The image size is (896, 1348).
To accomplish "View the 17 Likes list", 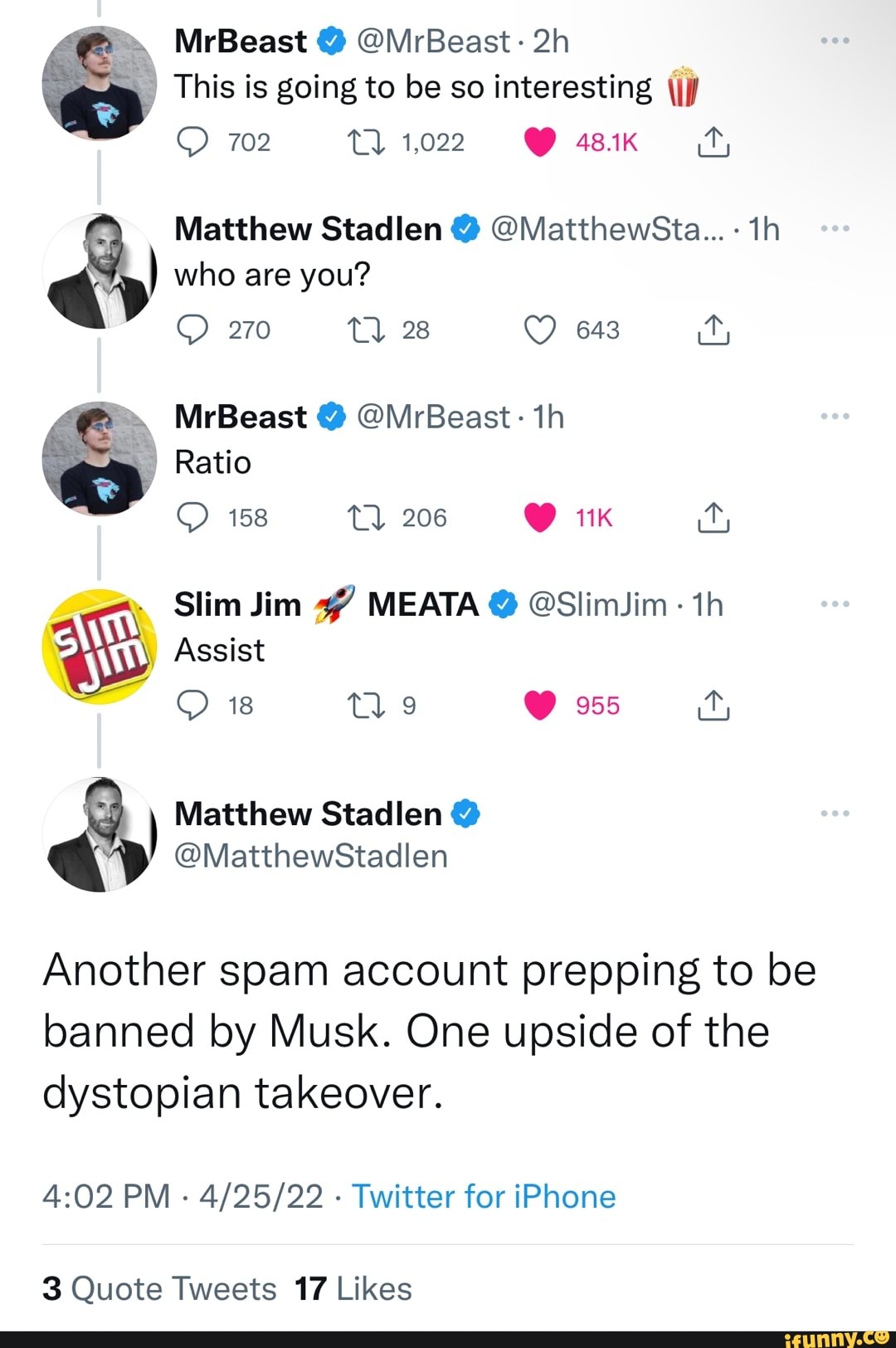I will pyautogui.click(x=352, y=1288).
